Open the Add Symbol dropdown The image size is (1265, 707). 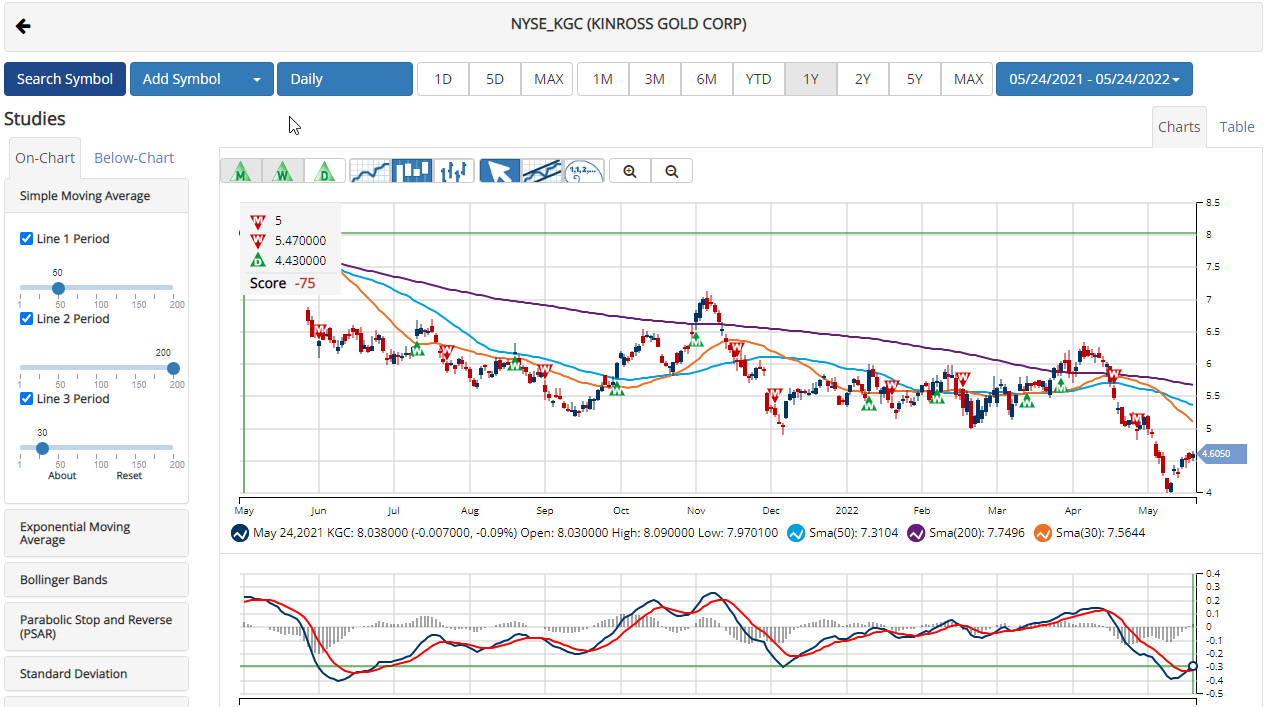(x=201, y=79)
